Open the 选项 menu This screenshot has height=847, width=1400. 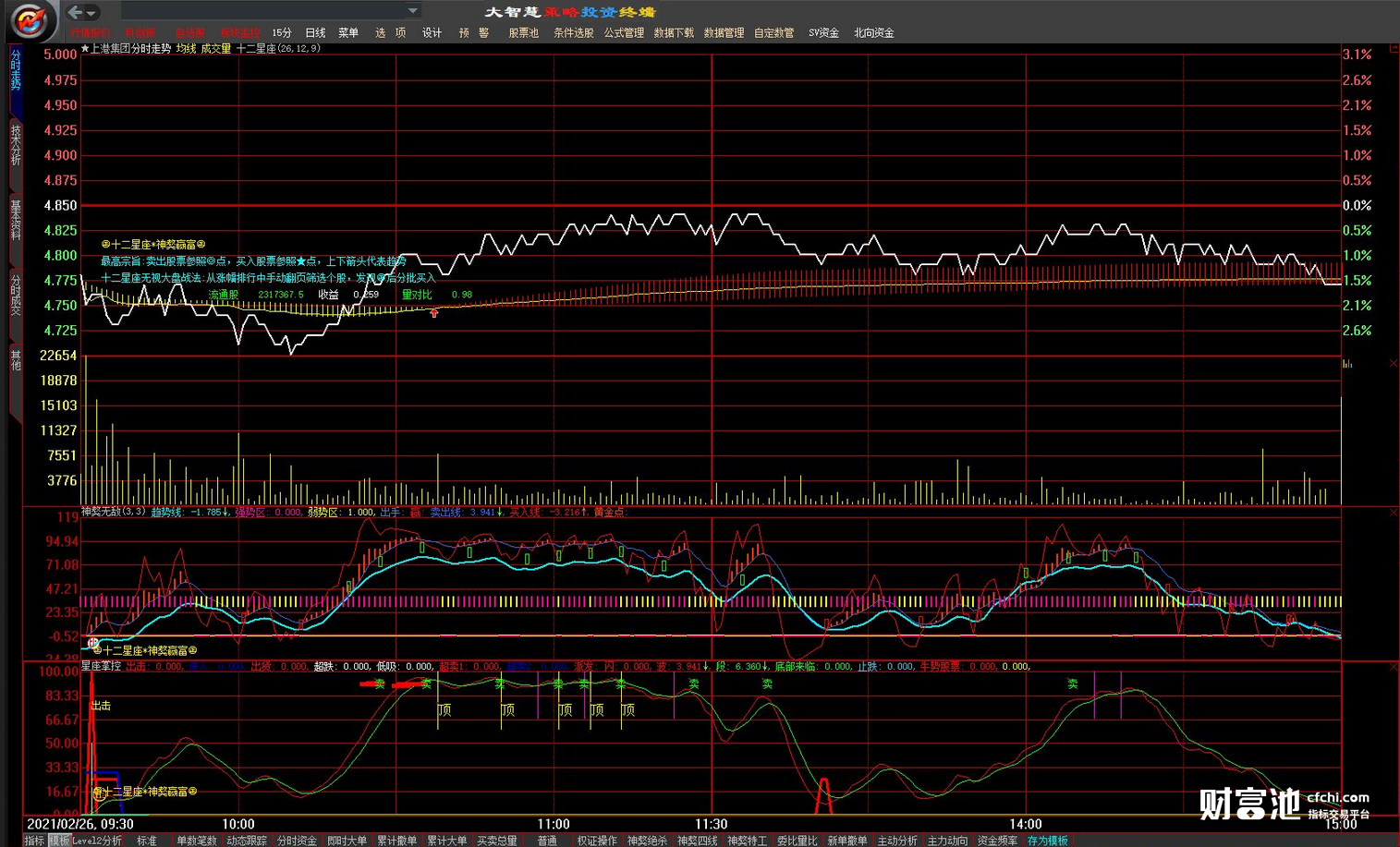pos(390,32)
